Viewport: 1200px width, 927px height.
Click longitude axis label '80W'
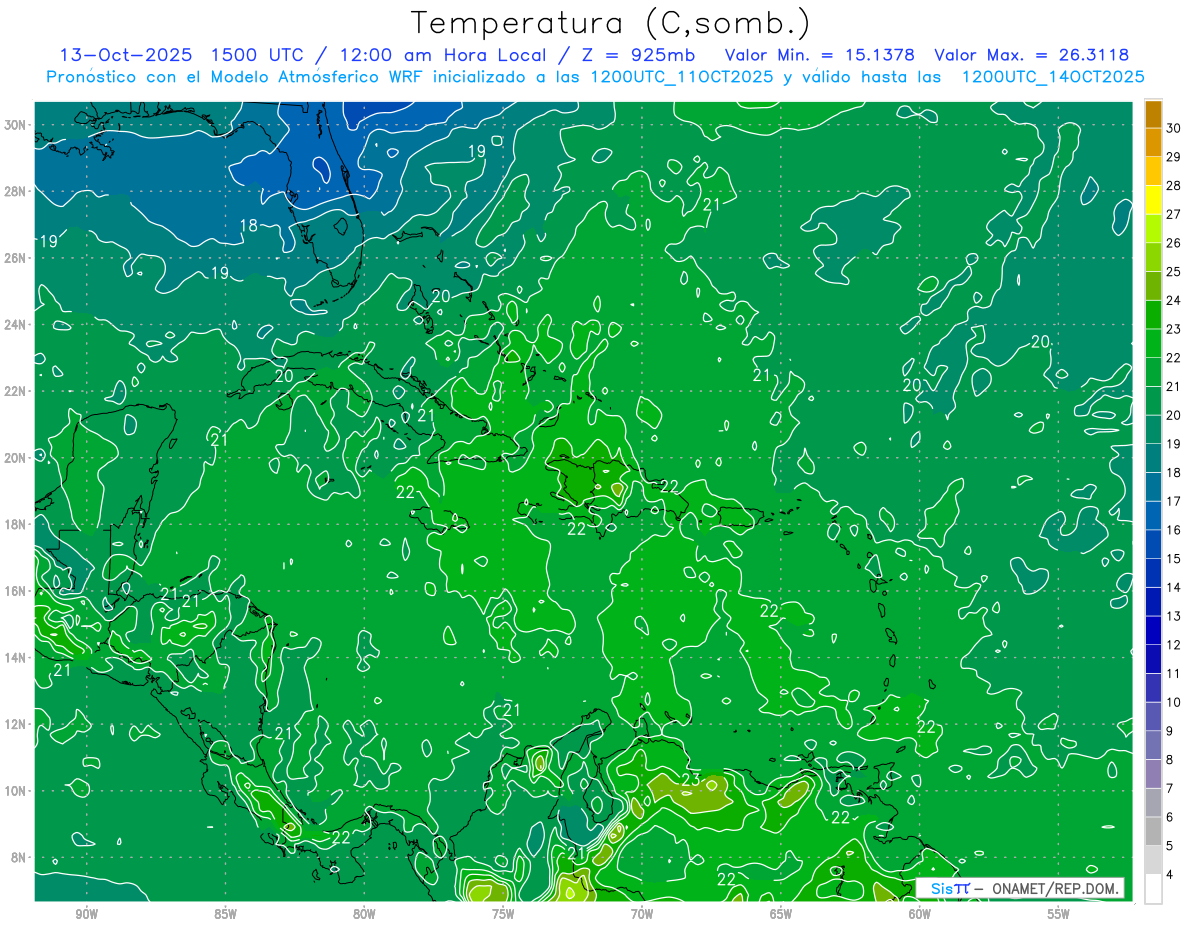364,914
